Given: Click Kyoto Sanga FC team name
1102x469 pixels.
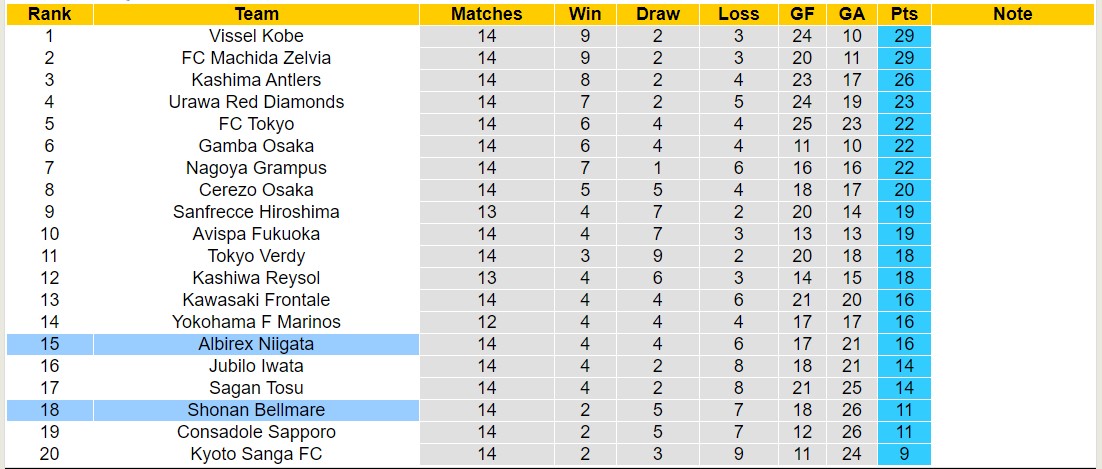Looking at the screenshot, I should tap(256, 454).
